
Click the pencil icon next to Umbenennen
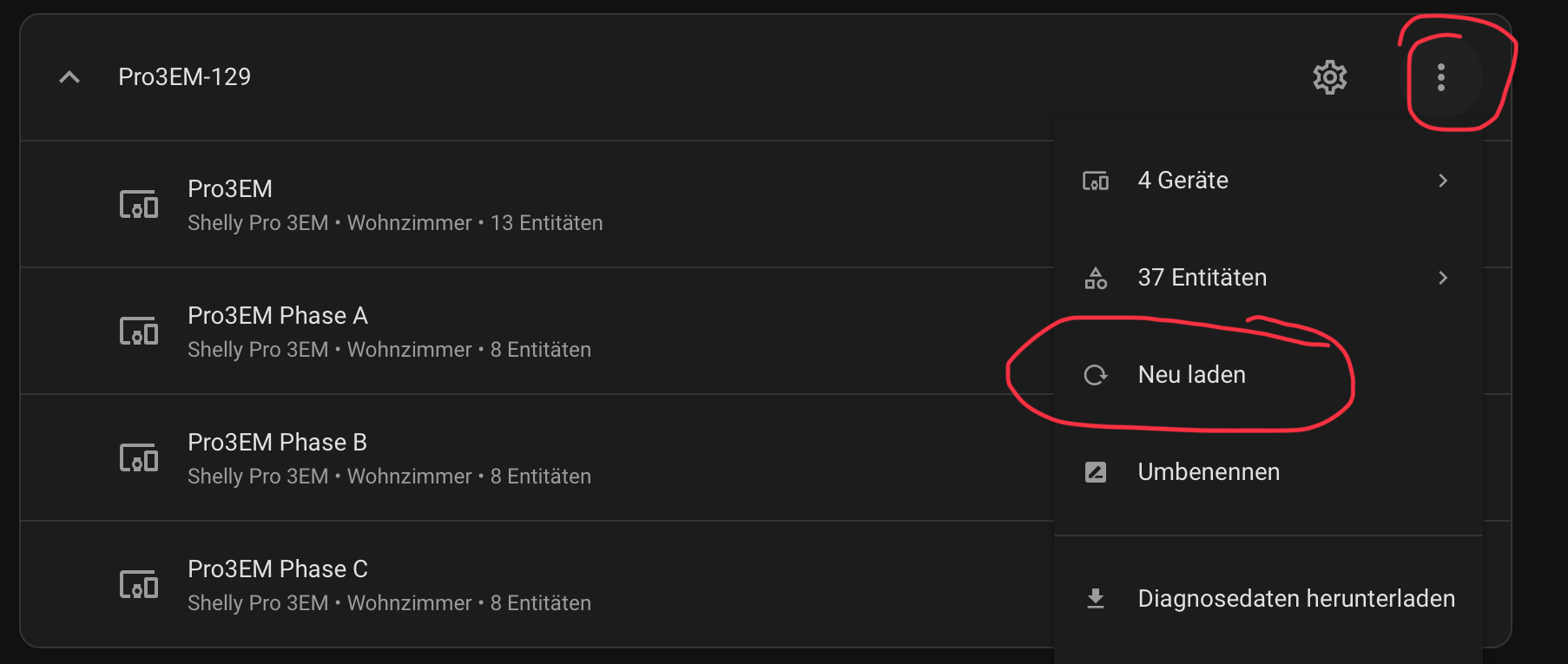(x=1096, y=472)
